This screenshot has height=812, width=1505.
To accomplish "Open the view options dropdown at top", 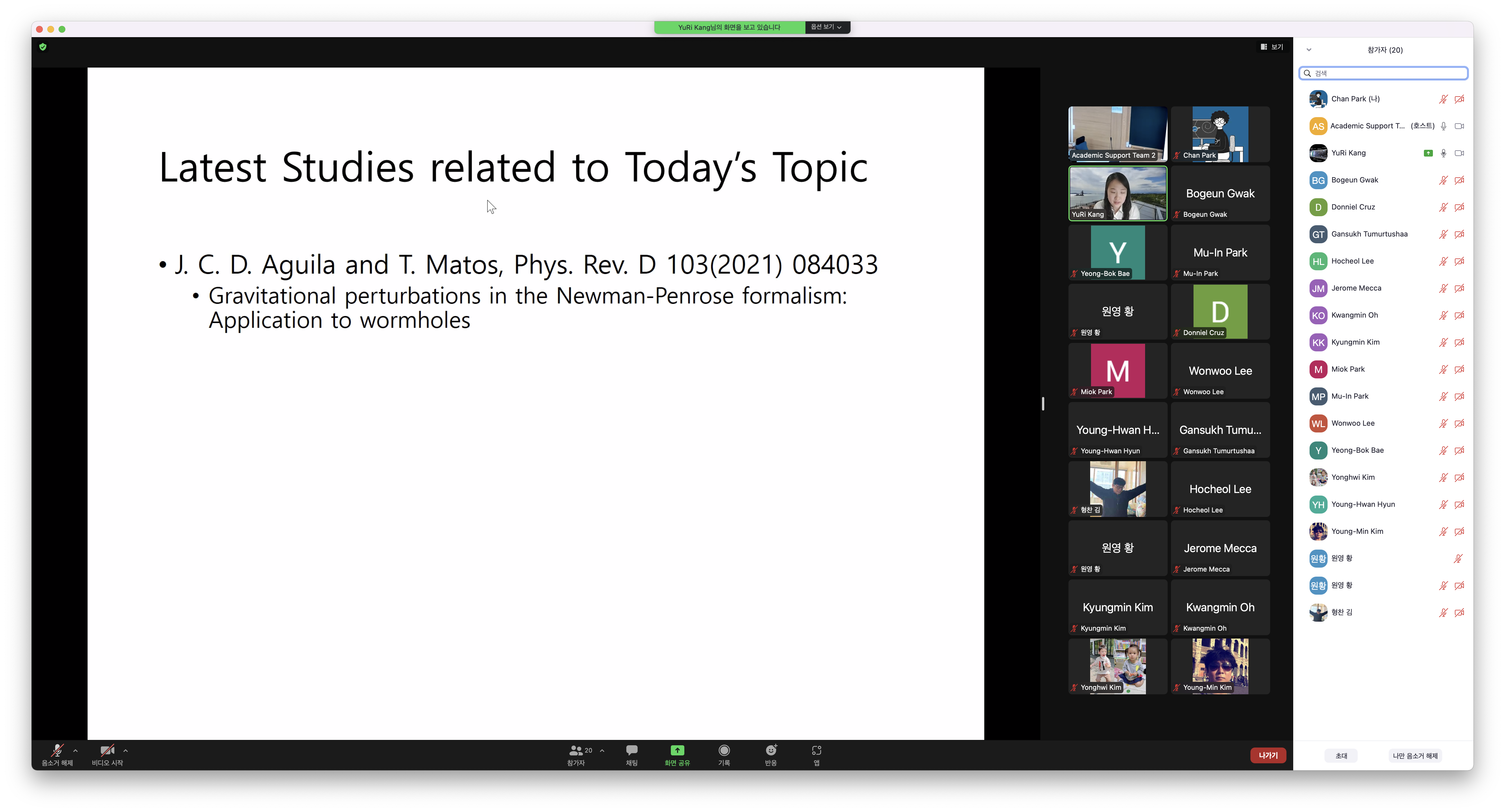I will tap(826, 27).
